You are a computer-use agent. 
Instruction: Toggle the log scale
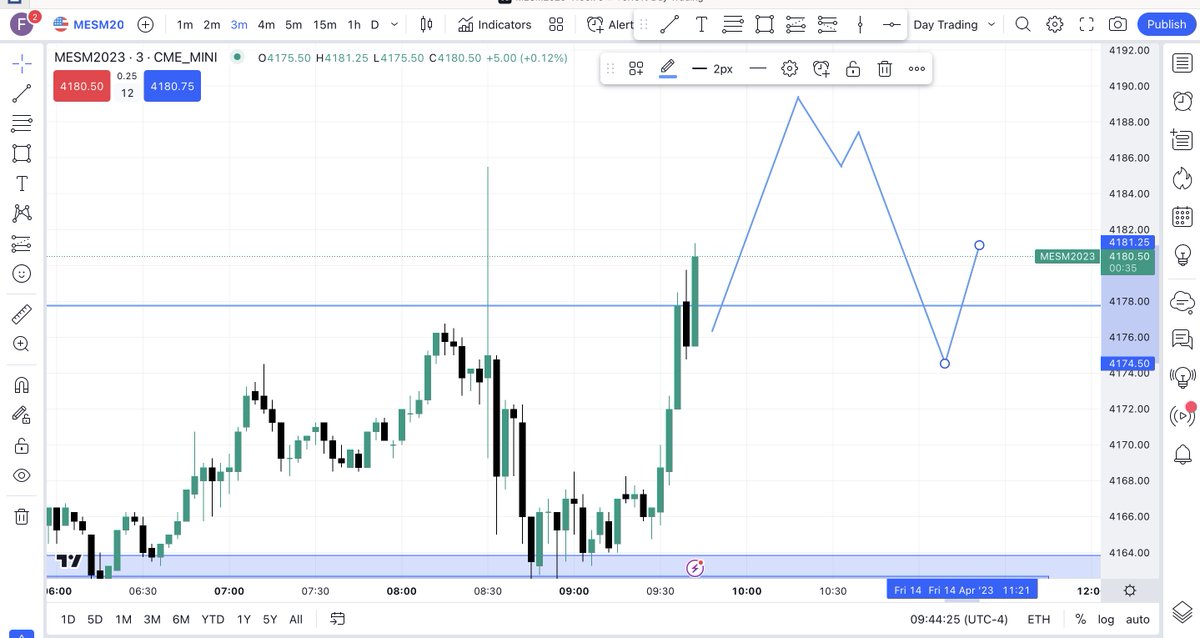[x=1106, y=619]
